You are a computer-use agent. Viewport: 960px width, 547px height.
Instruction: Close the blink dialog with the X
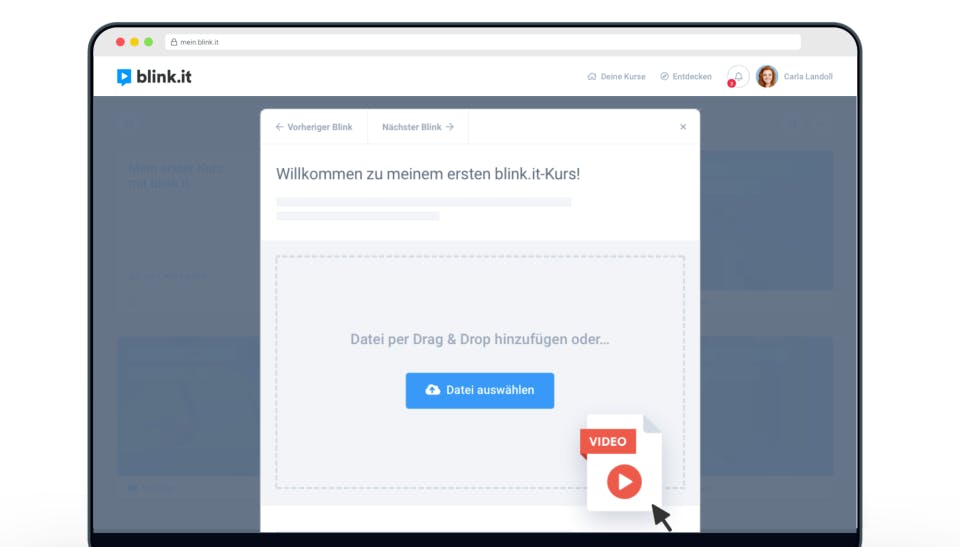click(x=683, y=127)
